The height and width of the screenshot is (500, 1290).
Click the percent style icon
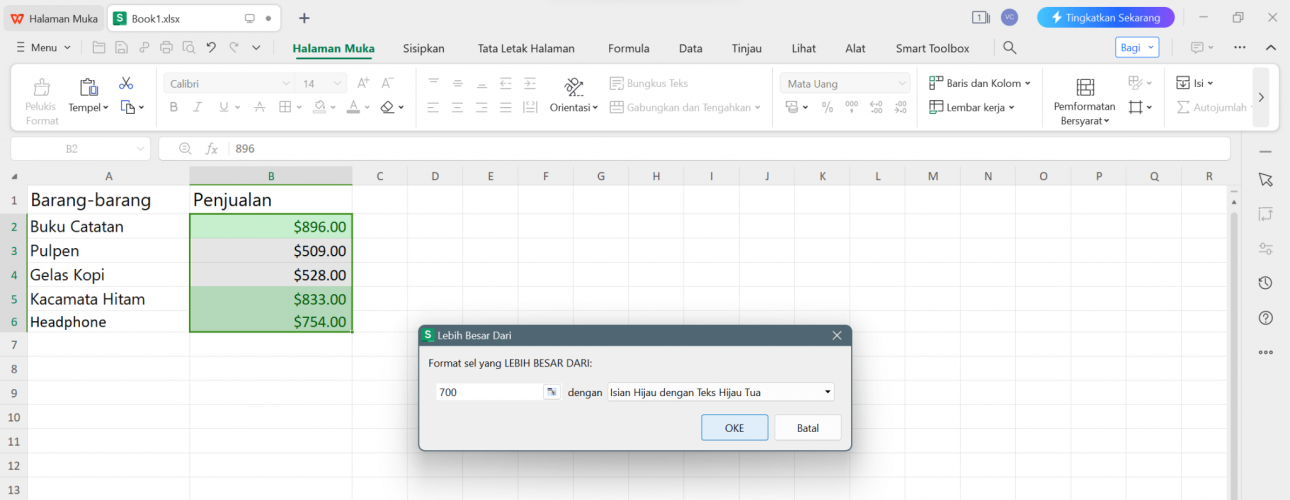click(x=827, y=107)
